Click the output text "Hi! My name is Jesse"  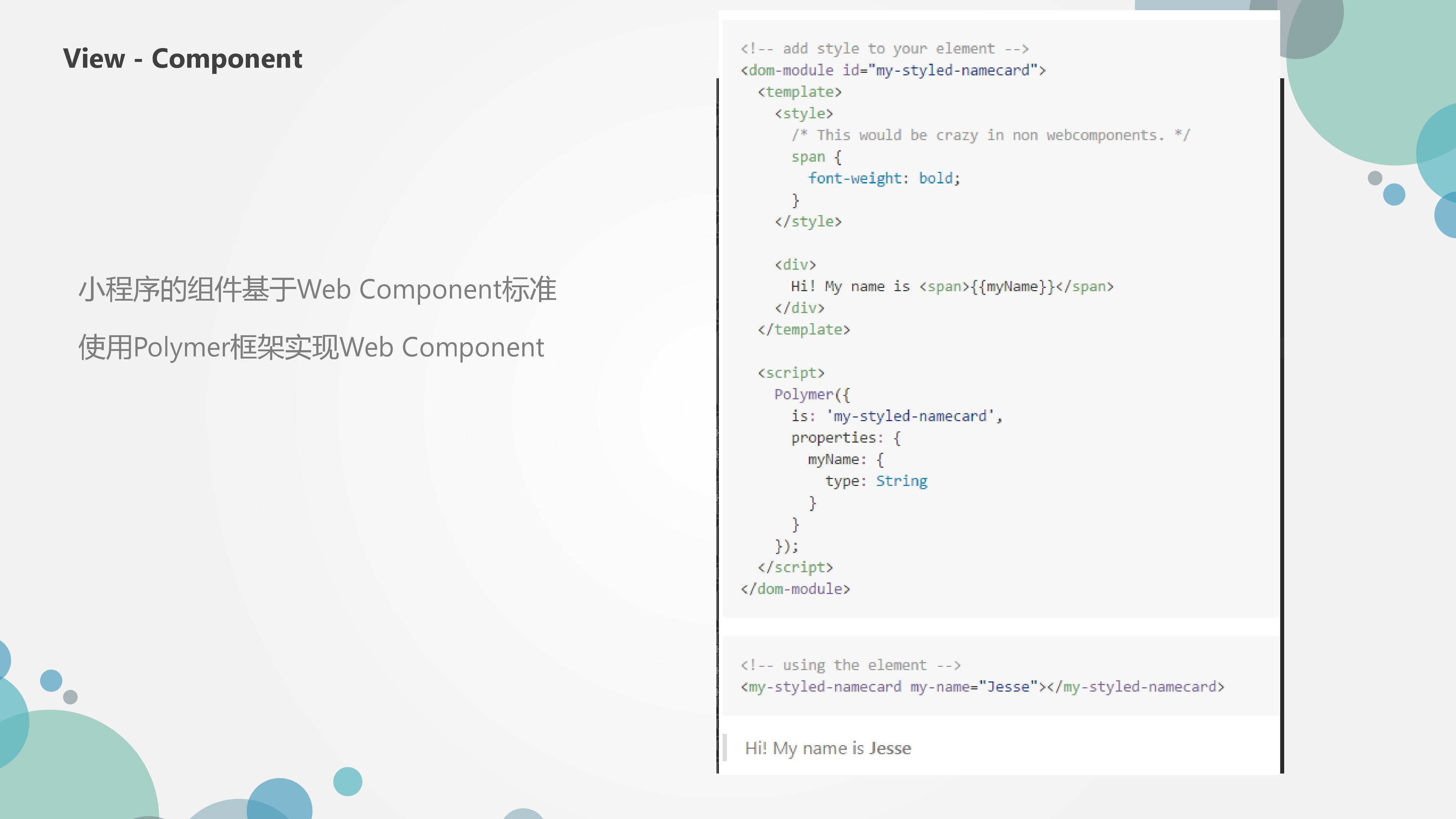[828, 748]
